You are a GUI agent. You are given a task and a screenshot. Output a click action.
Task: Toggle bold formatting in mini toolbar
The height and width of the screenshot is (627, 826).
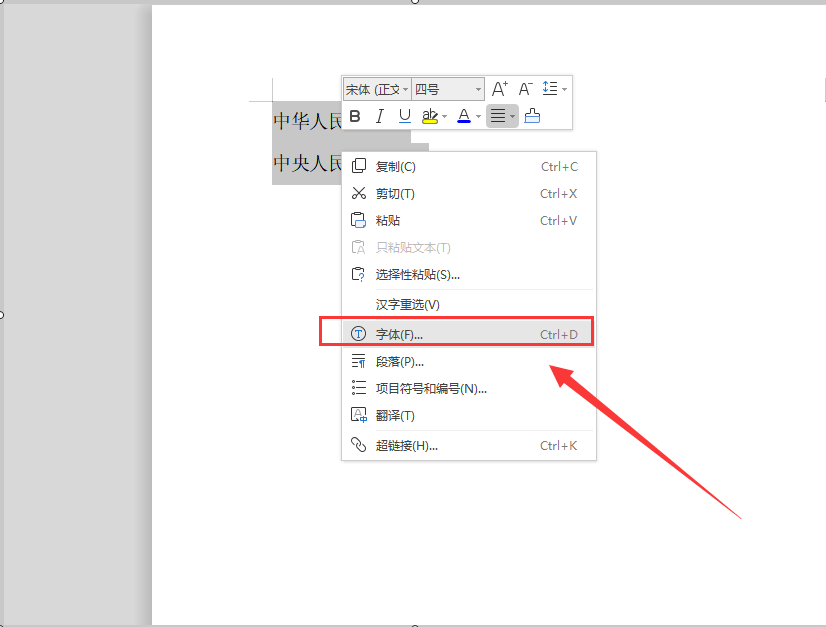355,116
